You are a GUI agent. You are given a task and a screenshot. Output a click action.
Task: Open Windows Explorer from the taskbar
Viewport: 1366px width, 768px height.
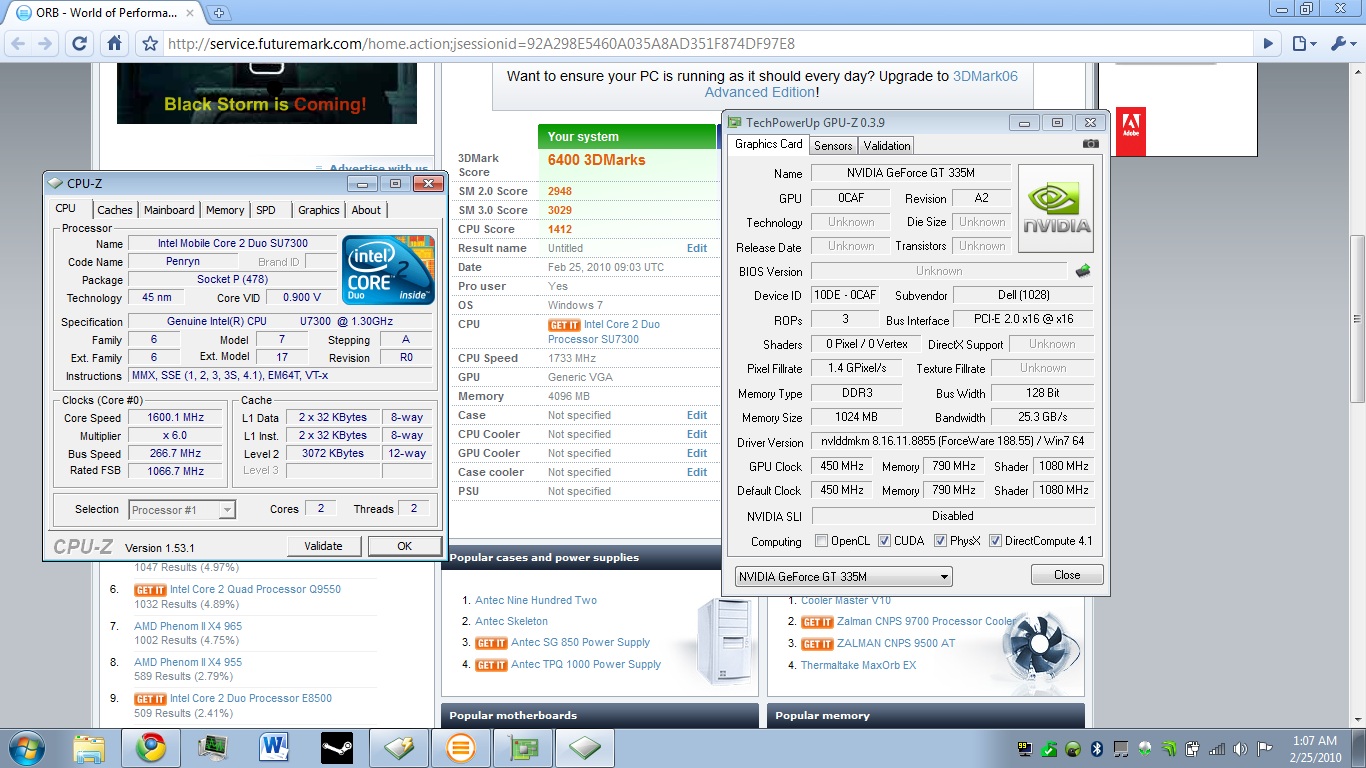[x=89, y=748]
